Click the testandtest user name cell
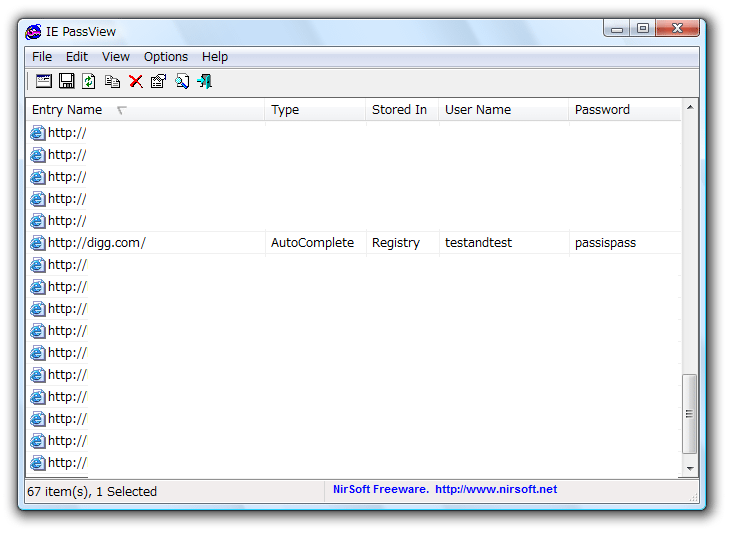This screenshot has height=533, width=730. [x=478, y=243]
